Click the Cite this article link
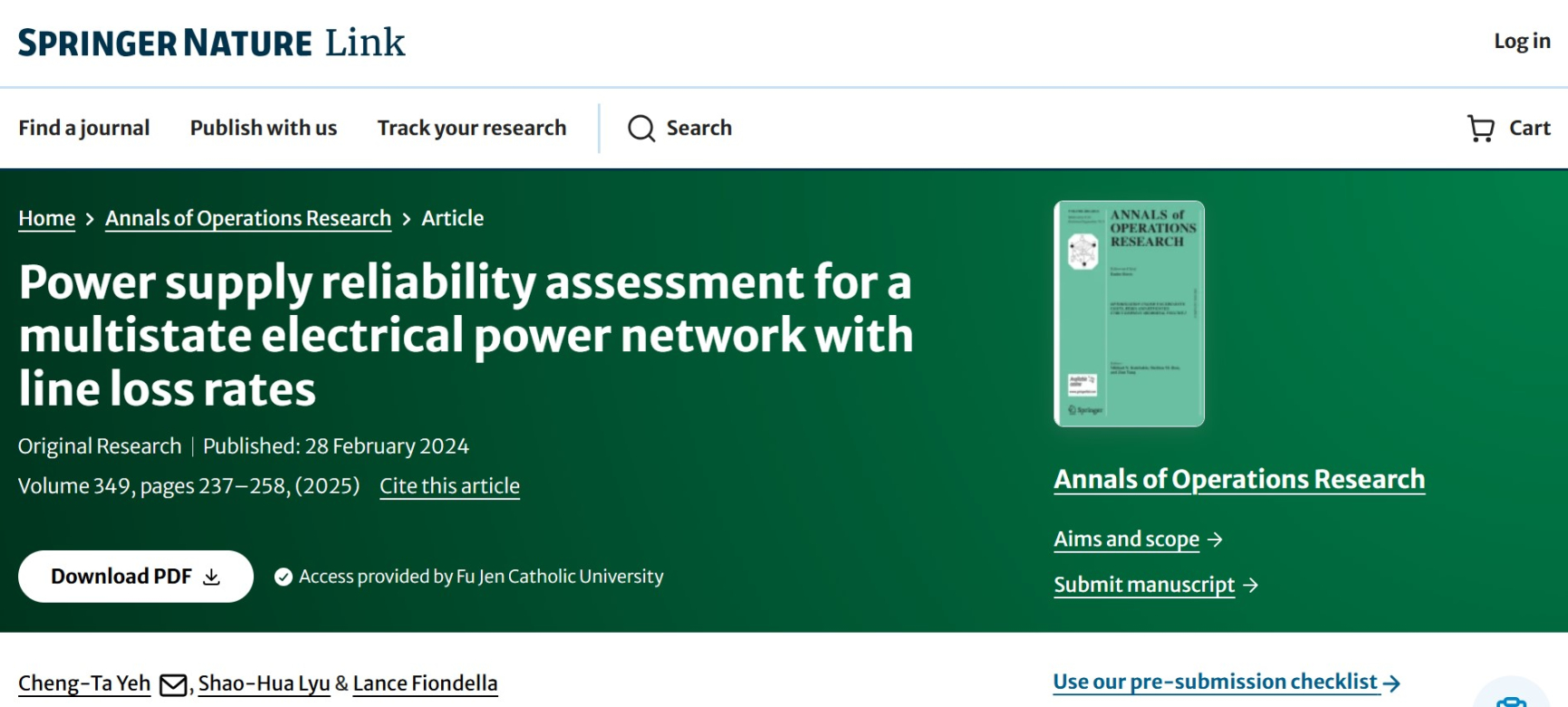 [x=449, y=486]
